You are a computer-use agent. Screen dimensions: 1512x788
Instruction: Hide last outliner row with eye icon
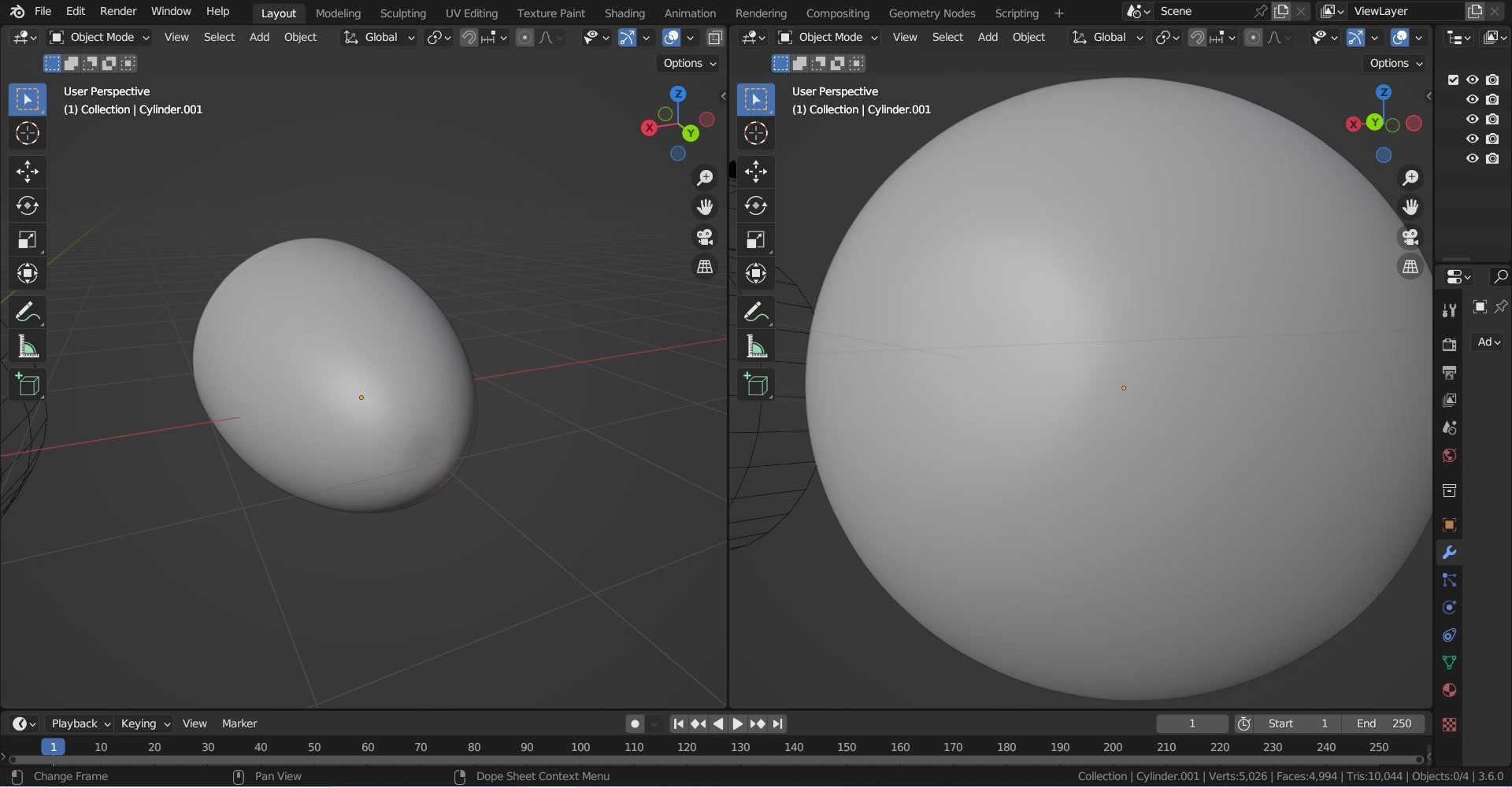(1472, 158)
